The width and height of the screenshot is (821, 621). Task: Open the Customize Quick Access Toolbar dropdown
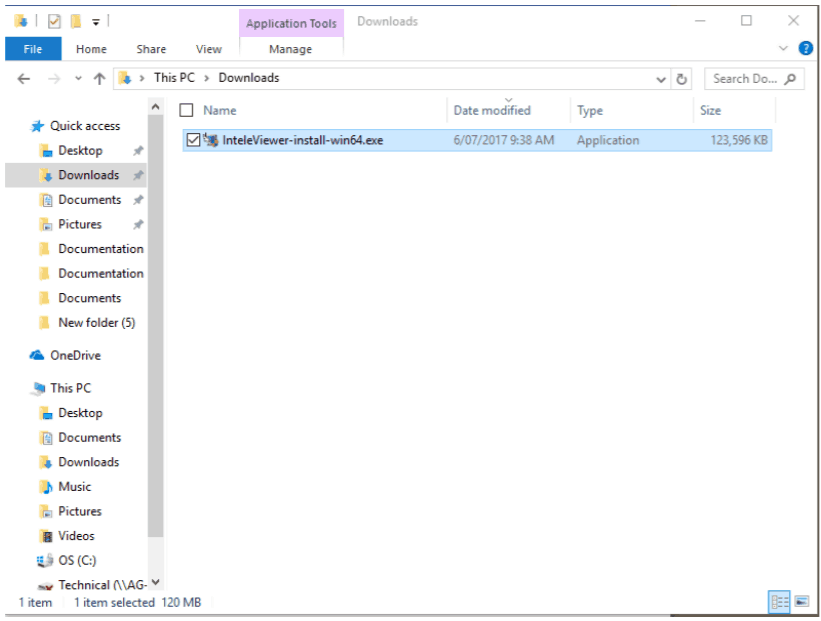[x=96, y=22]
